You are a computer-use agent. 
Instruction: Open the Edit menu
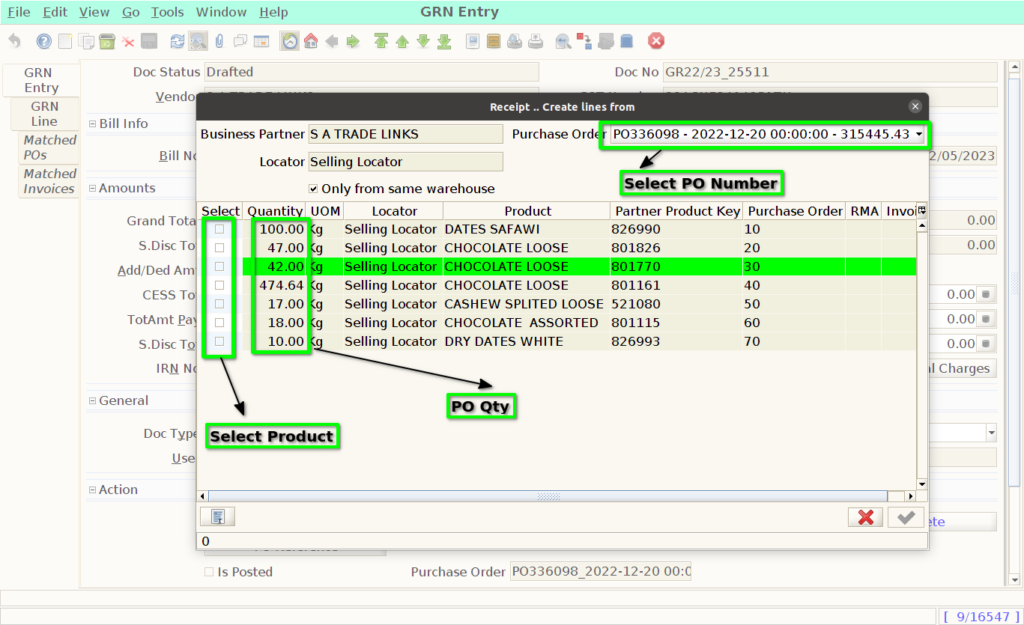pyautogui.click(x=55, y=12)
